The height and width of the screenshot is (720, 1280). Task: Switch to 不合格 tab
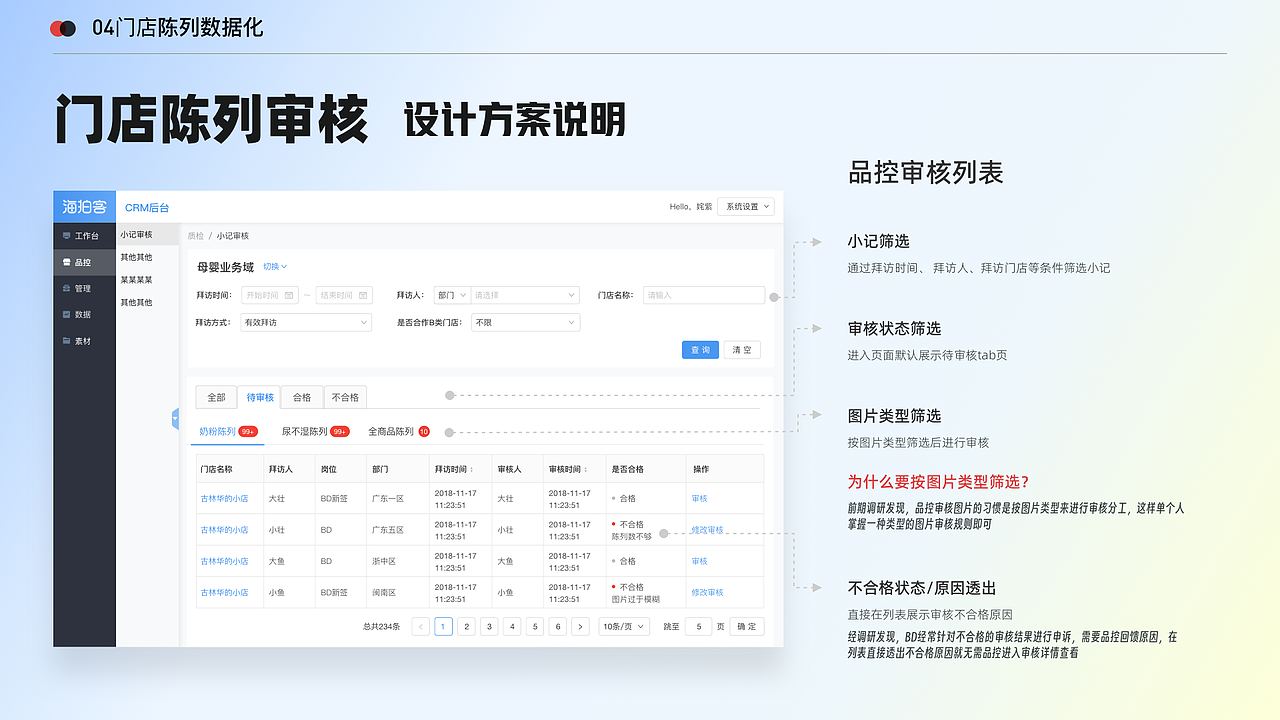(345, 397)
